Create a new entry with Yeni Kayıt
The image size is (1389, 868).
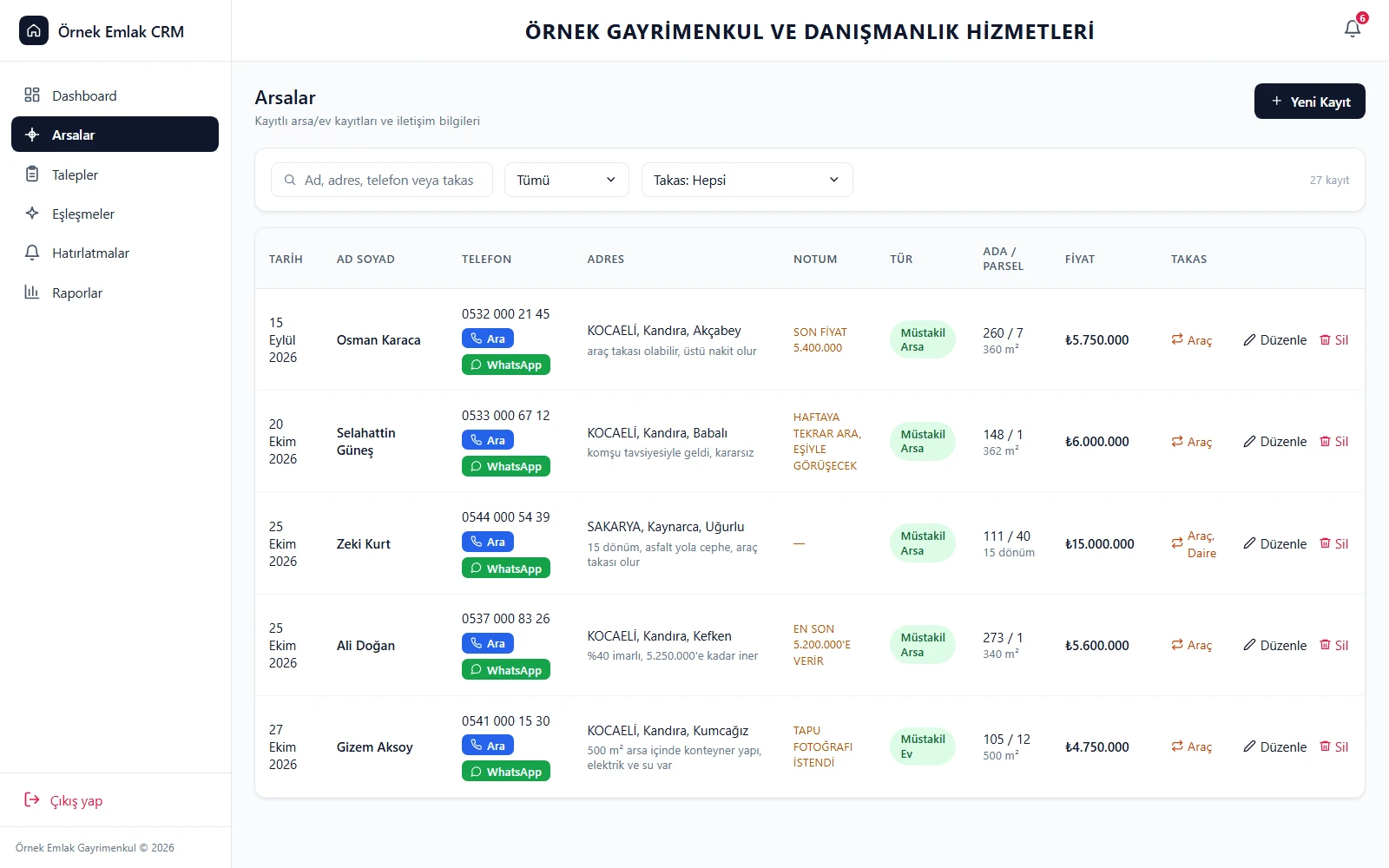[1309, 102]
